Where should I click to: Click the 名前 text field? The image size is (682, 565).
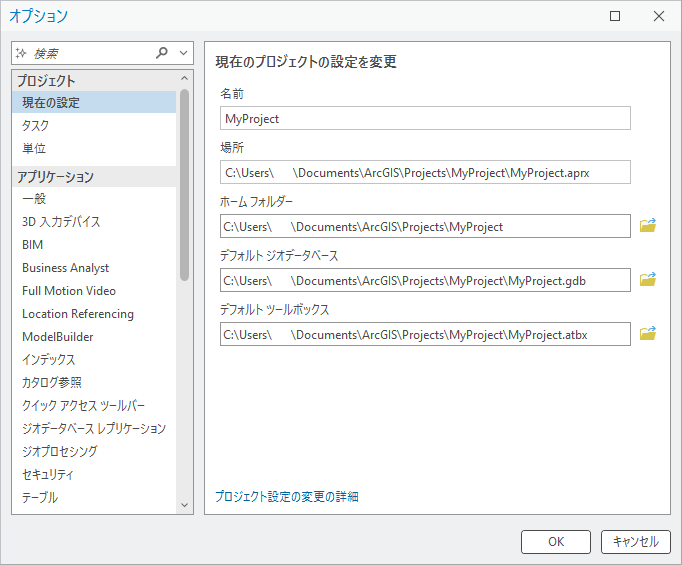[x=425, y=118]
